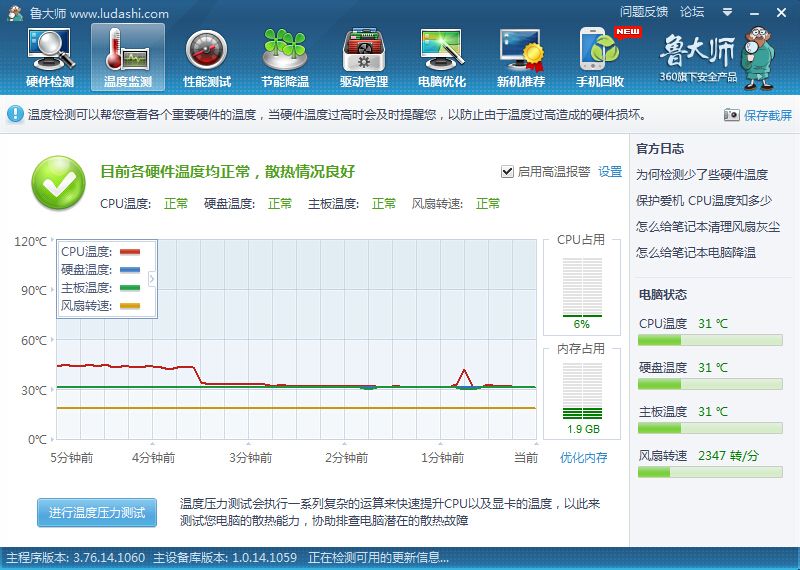Open the 性能测试 performance test gauge icon

click(x=207, y=58)
